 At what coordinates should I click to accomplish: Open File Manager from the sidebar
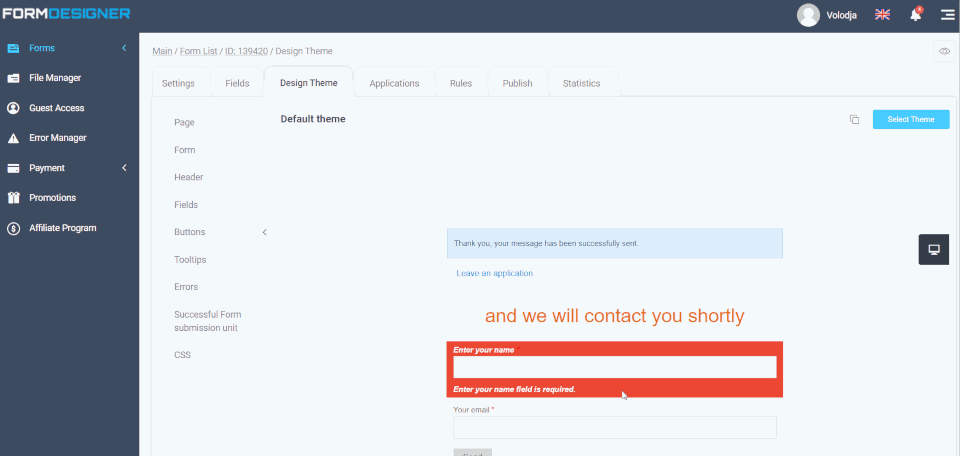(x=55, y=78)
